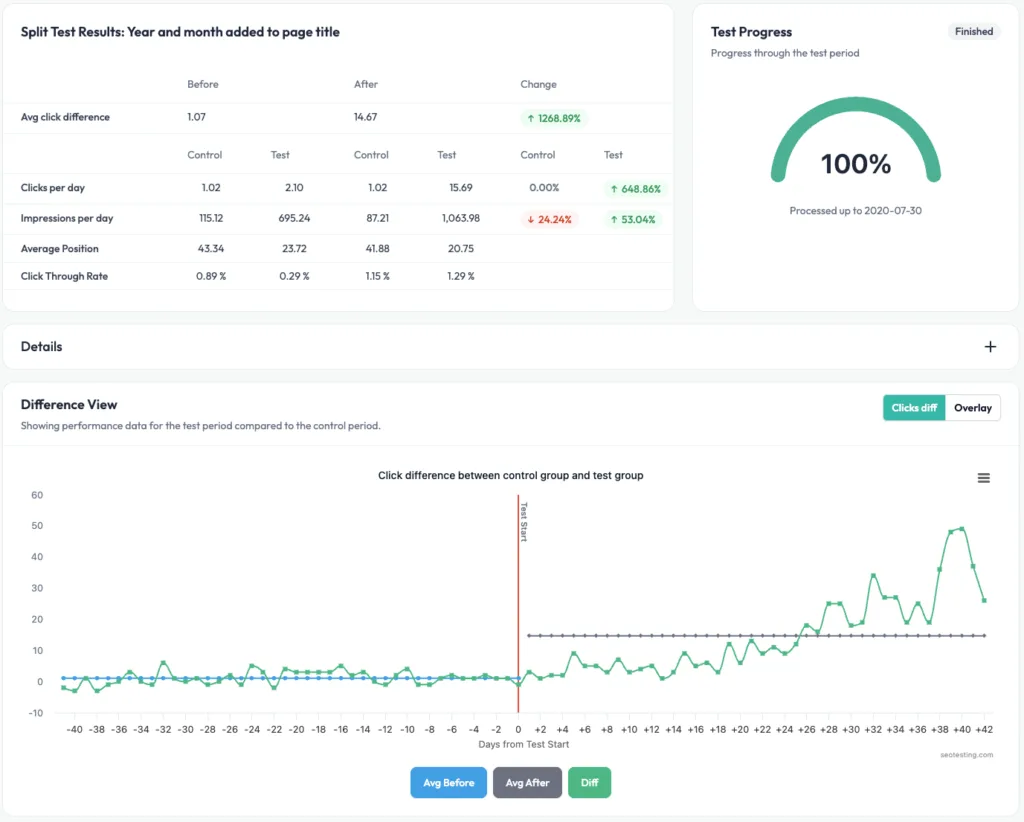Toggle the Diff series visibility
Screen dimensions: 1024x822
click(x=589, y=783)
